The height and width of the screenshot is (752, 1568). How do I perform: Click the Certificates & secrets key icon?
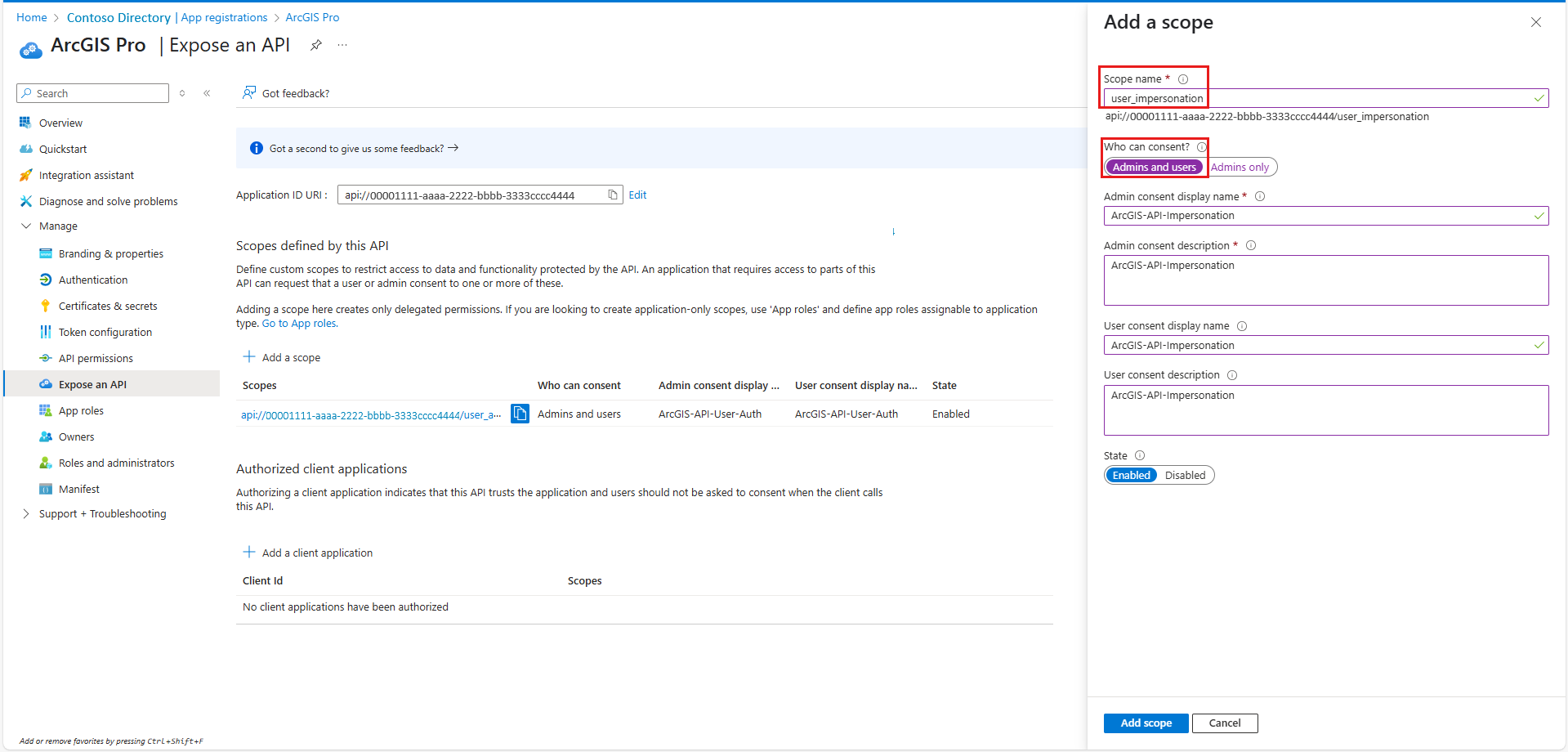pos(46,306)
